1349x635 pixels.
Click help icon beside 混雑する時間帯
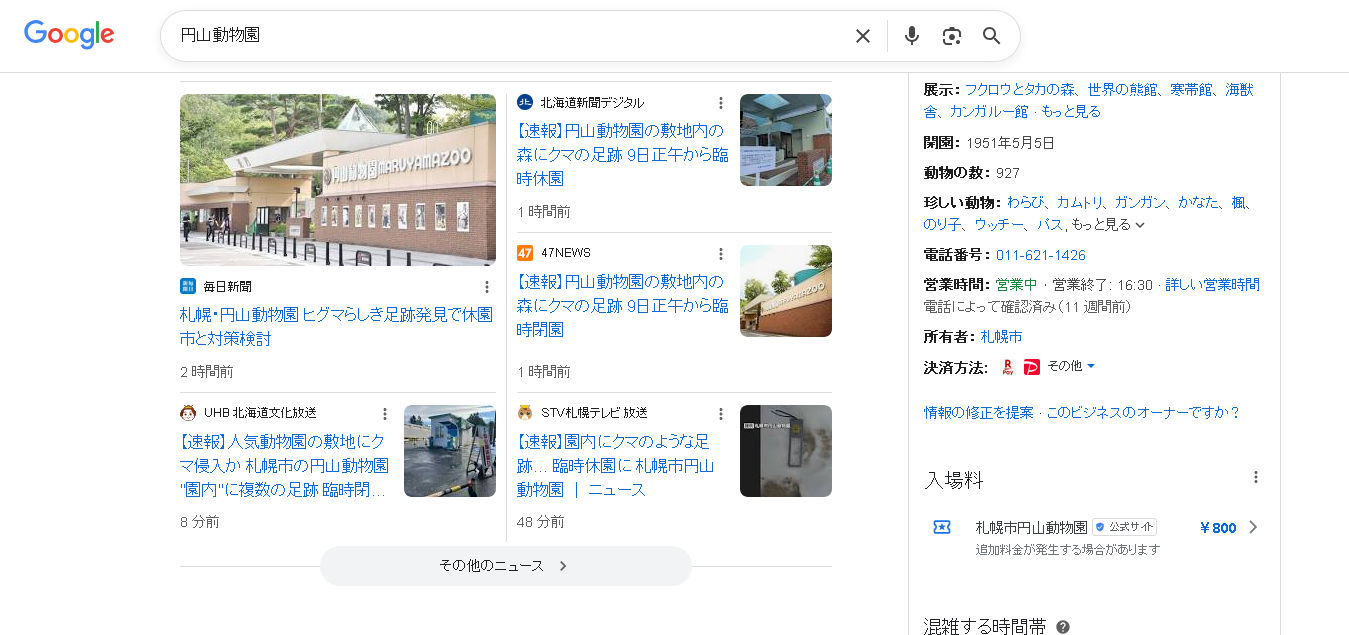tap(1063, 627)
